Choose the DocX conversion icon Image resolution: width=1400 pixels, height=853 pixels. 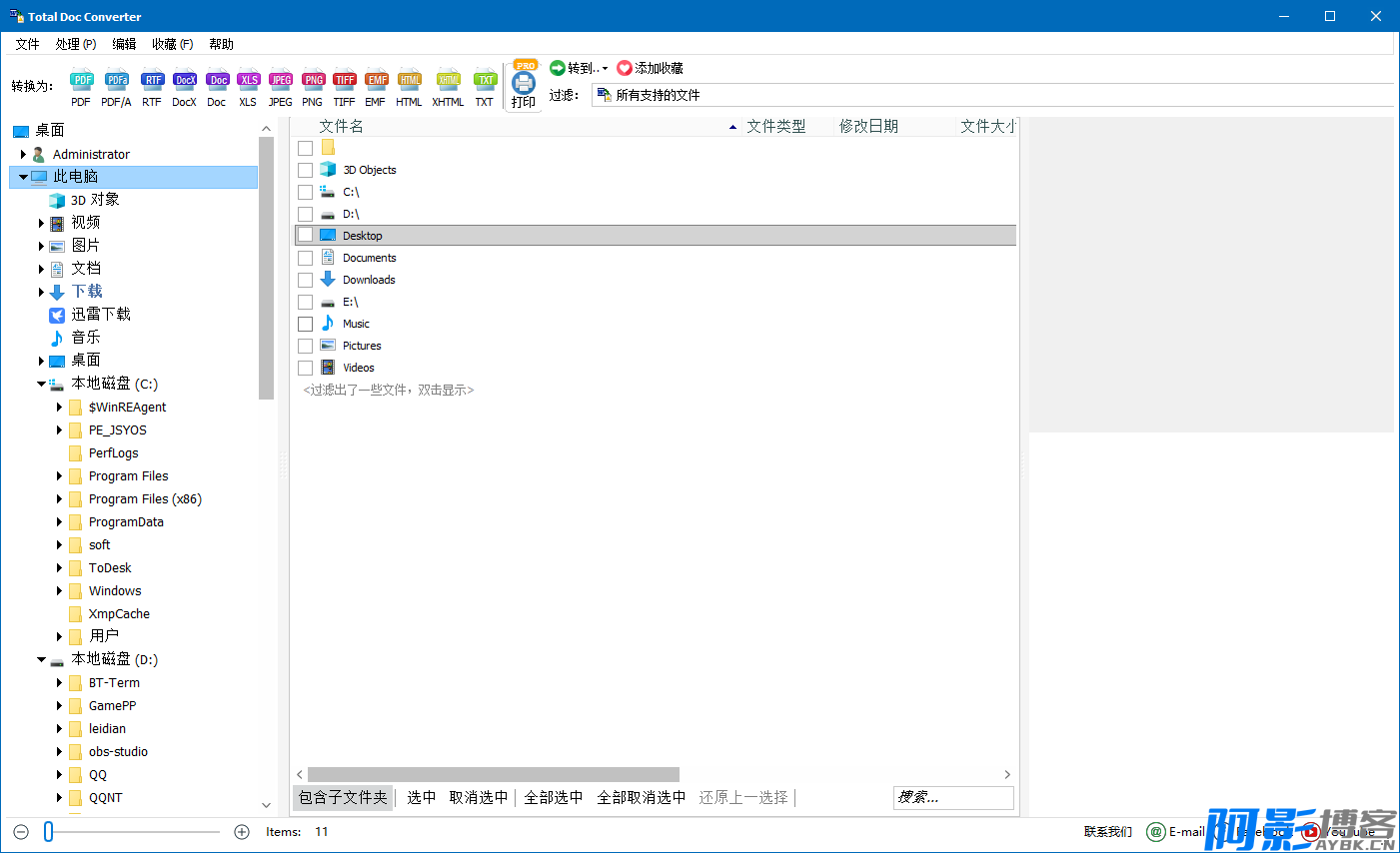(184, 81)
